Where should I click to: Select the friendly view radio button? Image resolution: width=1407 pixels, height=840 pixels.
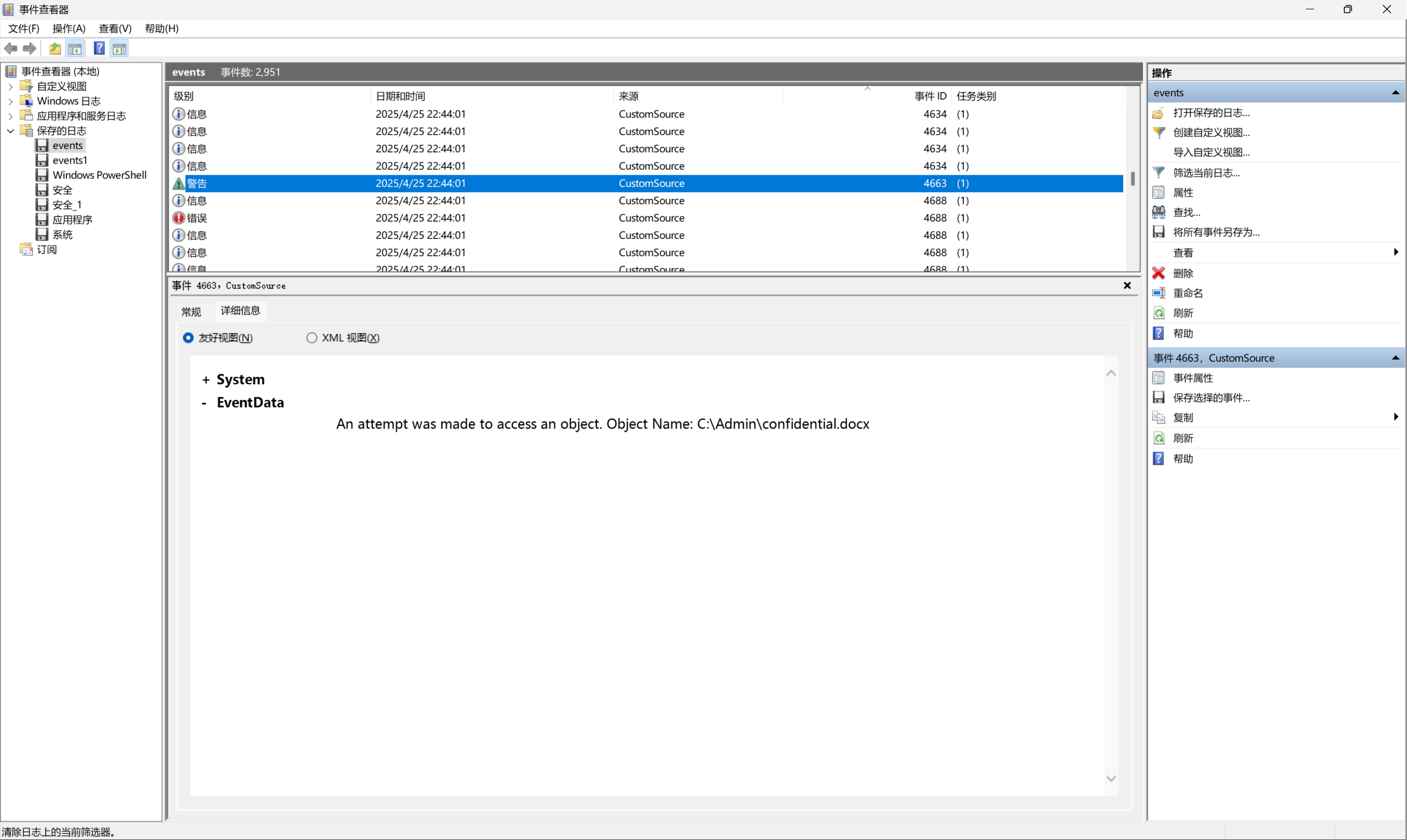[188, 338]
